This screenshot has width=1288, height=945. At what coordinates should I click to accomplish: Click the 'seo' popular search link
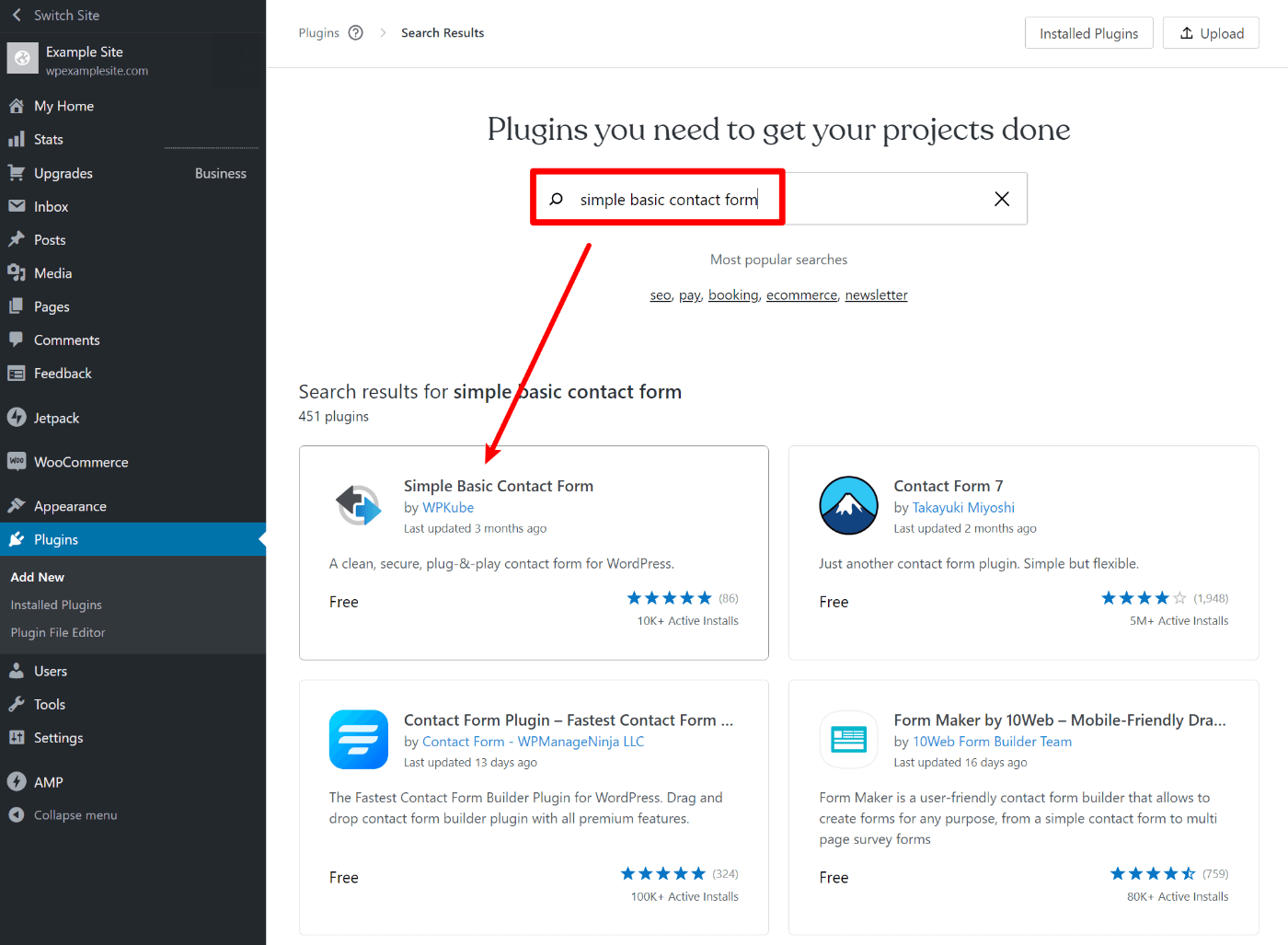pos(661,294)
